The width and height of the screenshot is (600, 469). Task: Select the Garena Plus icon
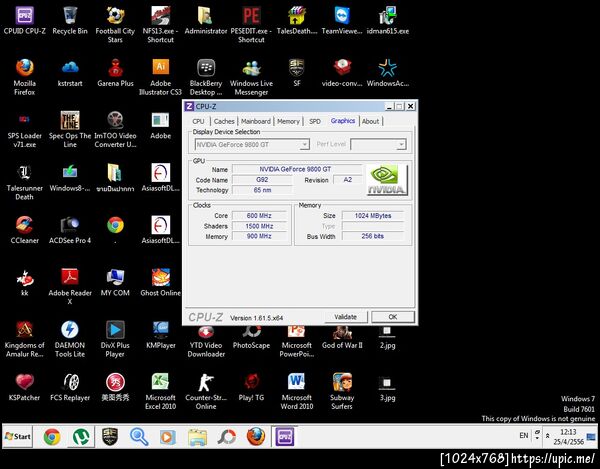click(115, 73)
